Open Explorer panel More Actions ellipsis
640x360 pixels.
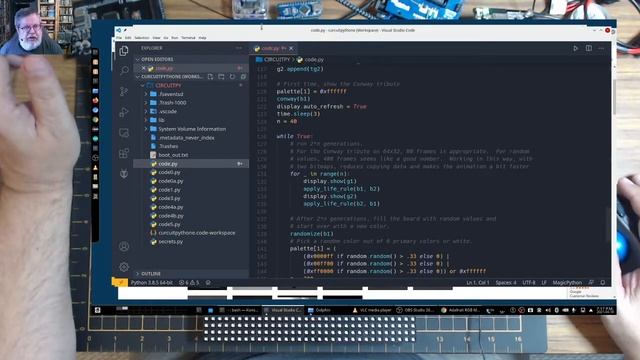coord(239,48)
